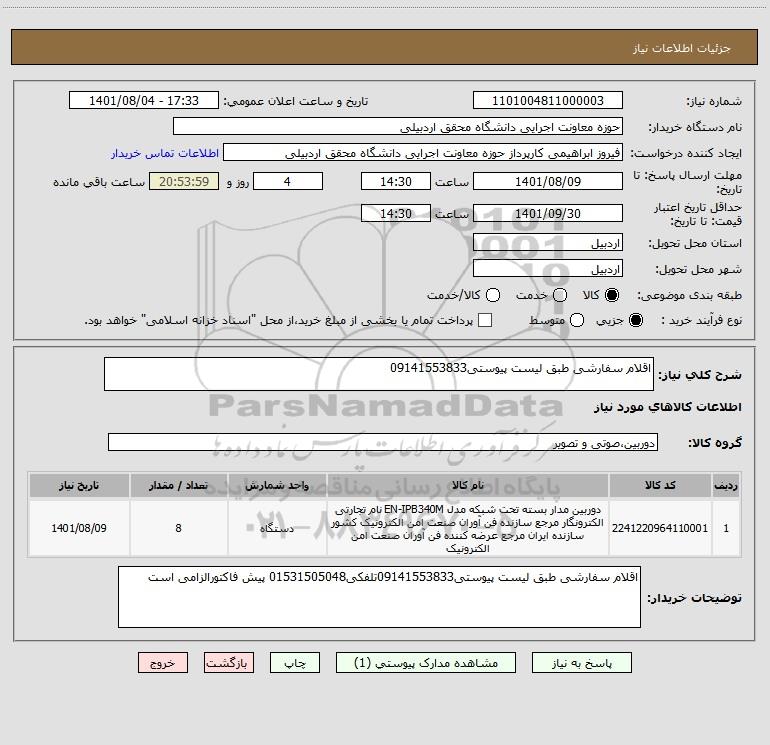This screenshot has height=745, width=770.
Task: Select the خدمت radio button
Action: point(560,295)
